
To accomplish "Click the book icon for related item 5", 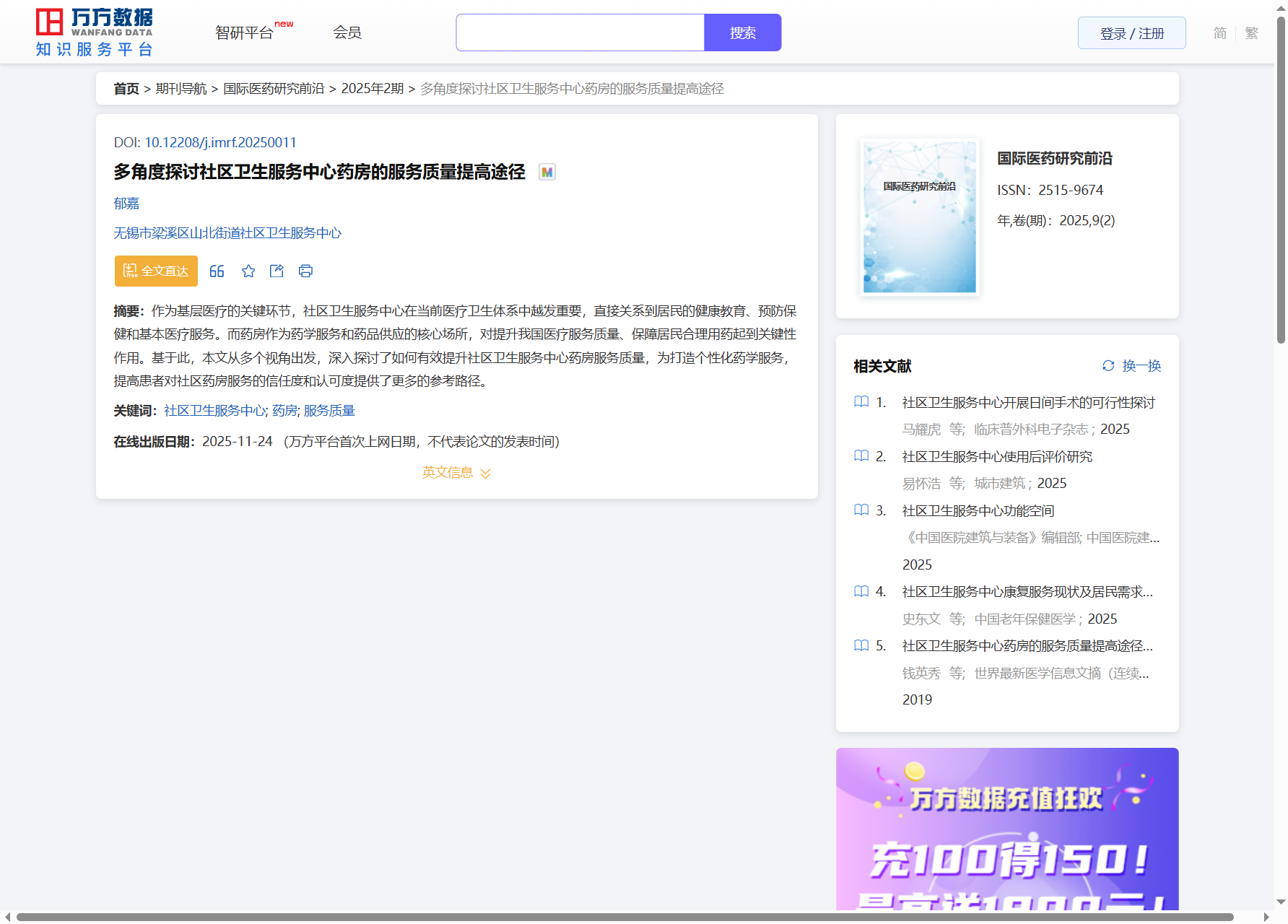I will (861, 645).
